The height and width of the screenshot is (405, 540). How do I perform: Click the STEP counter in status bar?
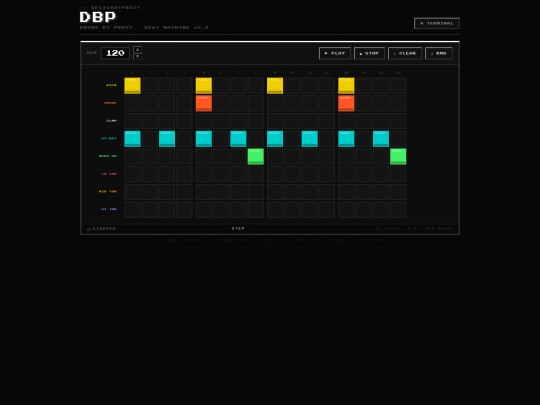point(242,229)
